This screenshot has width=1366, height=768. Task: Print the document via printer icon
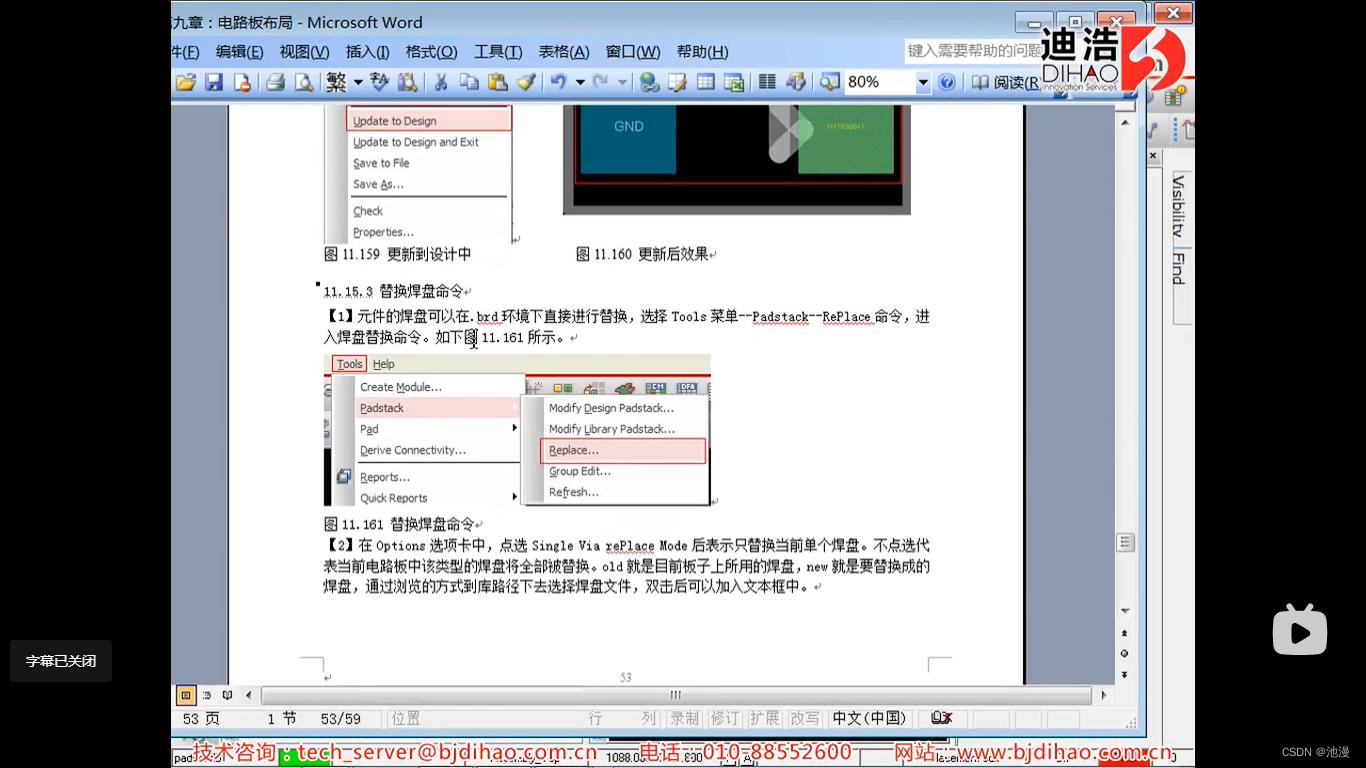click(276, 82)
